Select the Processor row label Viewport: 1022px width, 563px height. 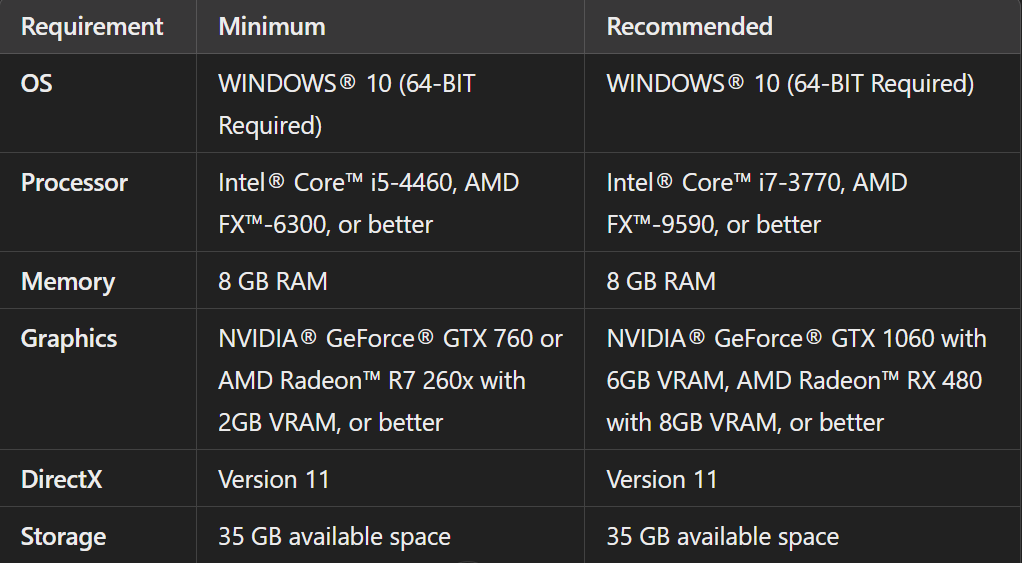point(75,183)
